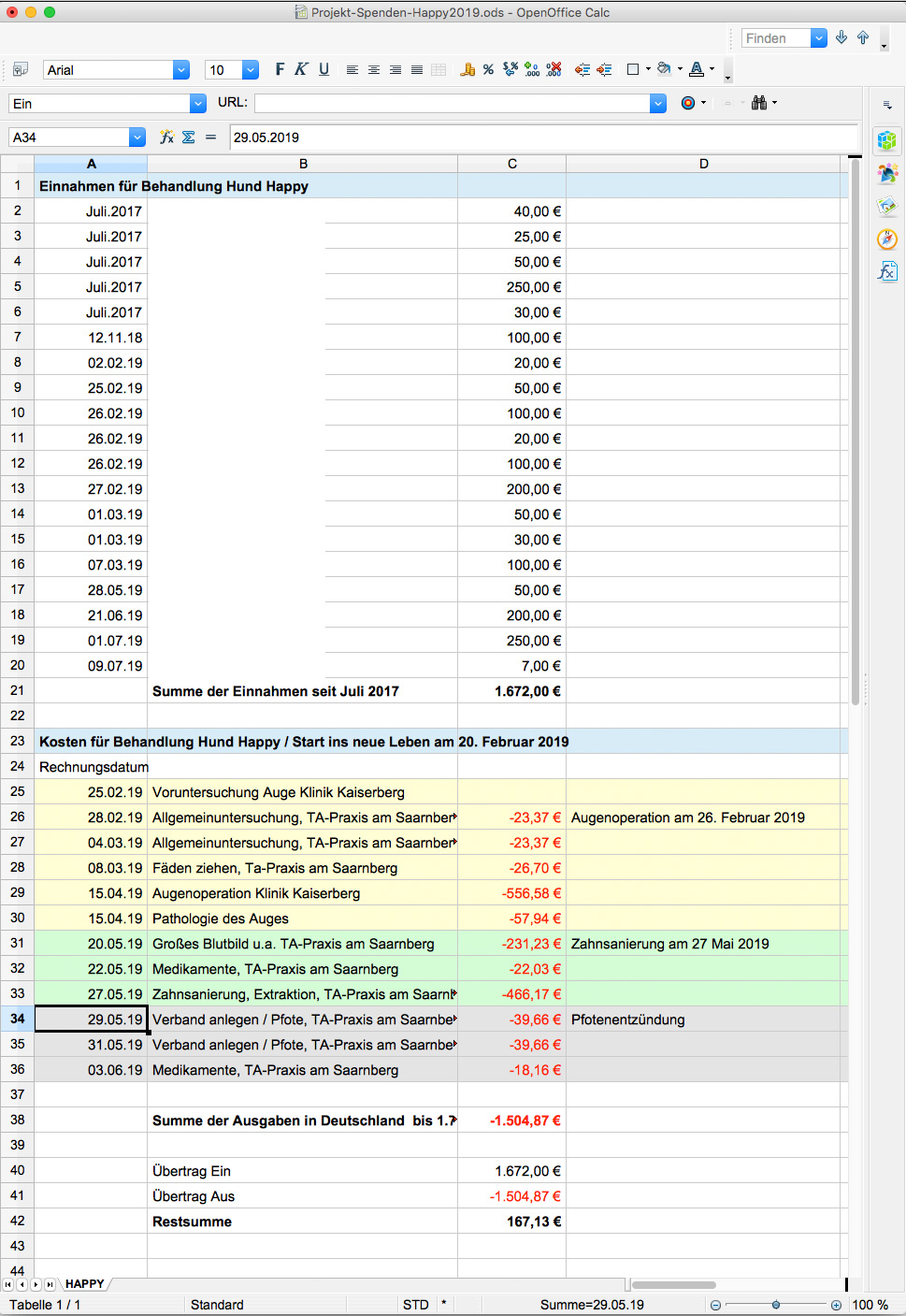Delete a decimal place
This screenshot has height=1316, width=906.
(x=554, y=69)
